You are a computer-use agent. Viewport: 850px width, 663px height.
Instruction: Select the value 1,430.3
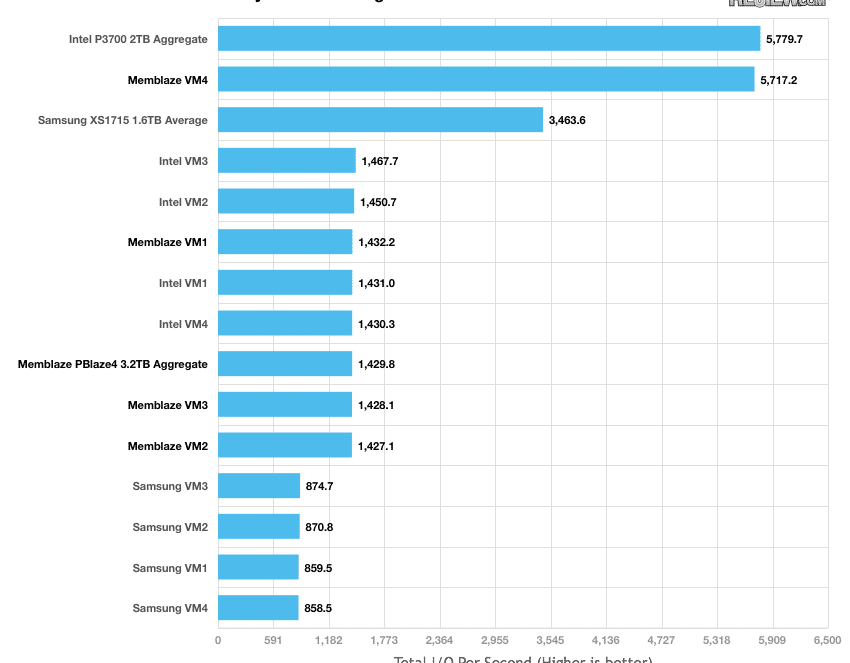[377, 324]
